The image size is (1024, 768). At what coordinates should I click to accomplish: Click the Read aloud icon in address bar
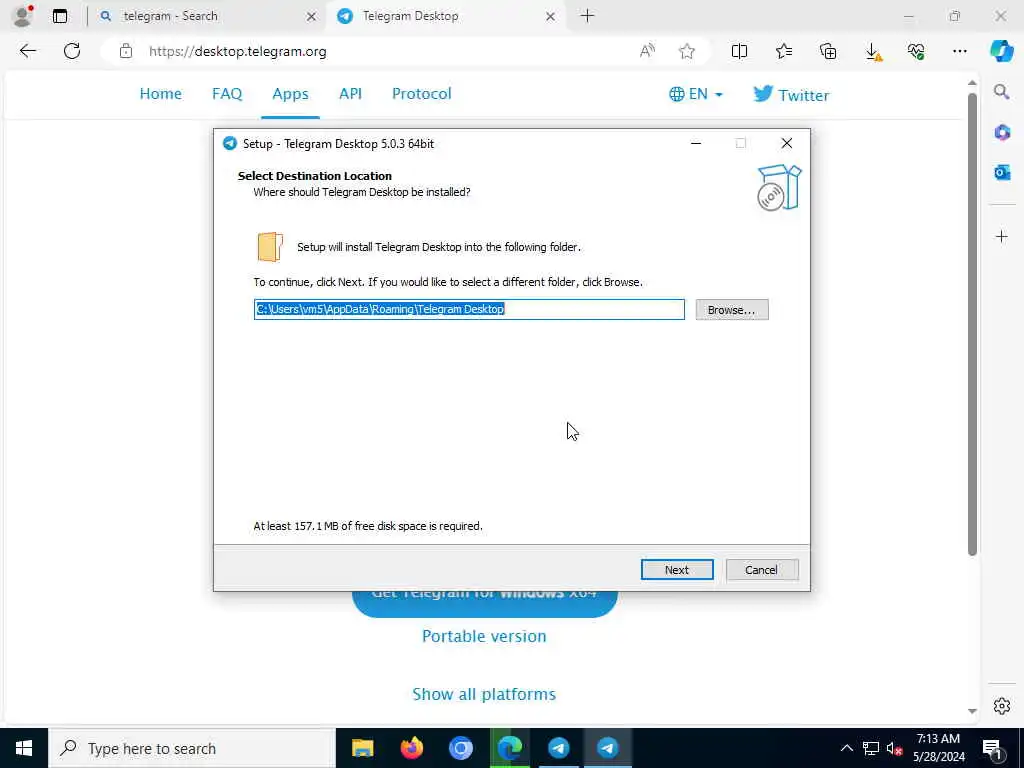(x=647, y=51)
